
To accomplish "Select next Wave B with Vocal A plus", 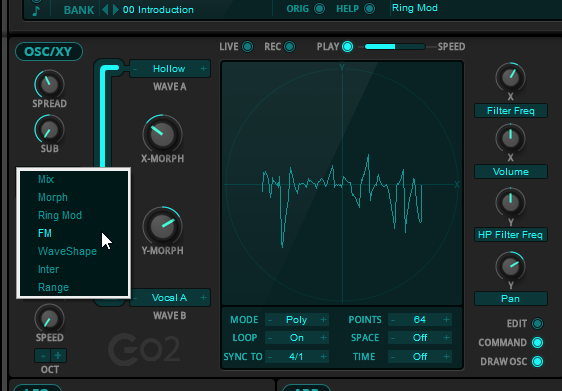I will (203, 298).
